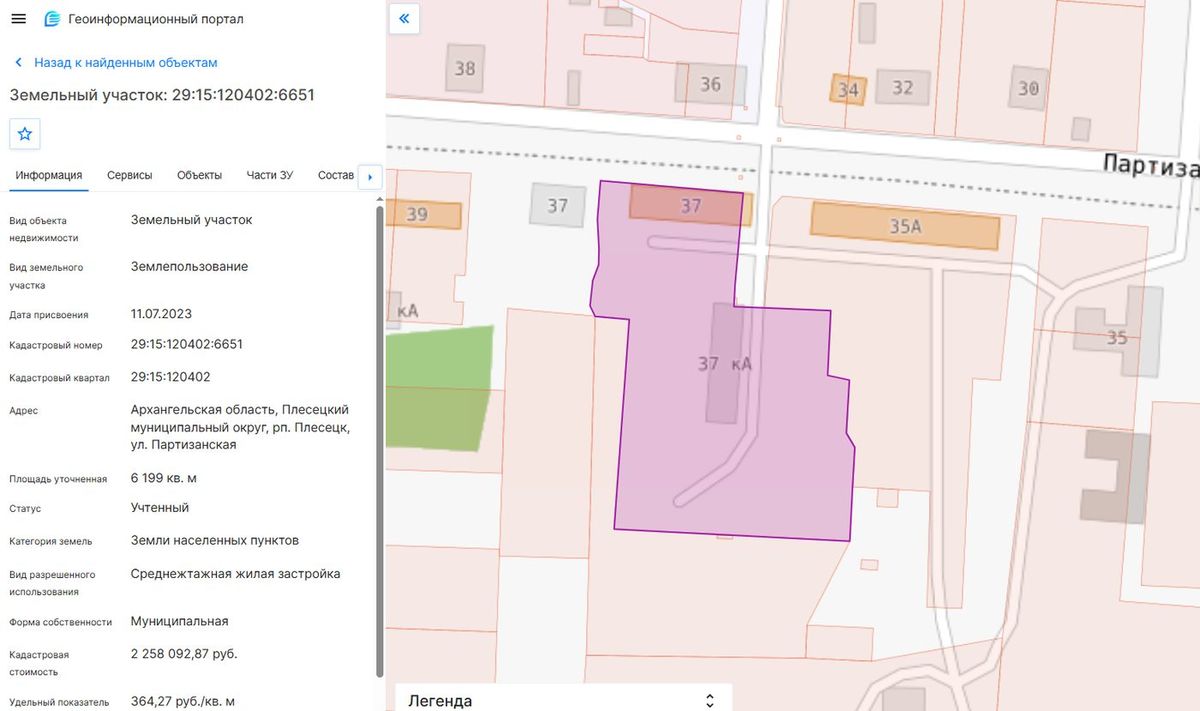
Task: Show more tabs with right arrow
Action: pos(370,177)
